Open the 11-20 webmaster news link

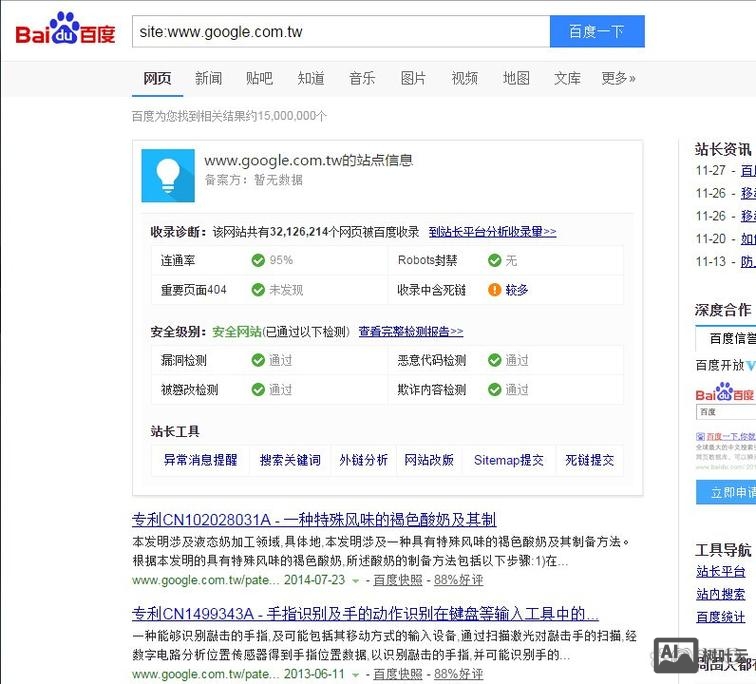coord(748,239)
